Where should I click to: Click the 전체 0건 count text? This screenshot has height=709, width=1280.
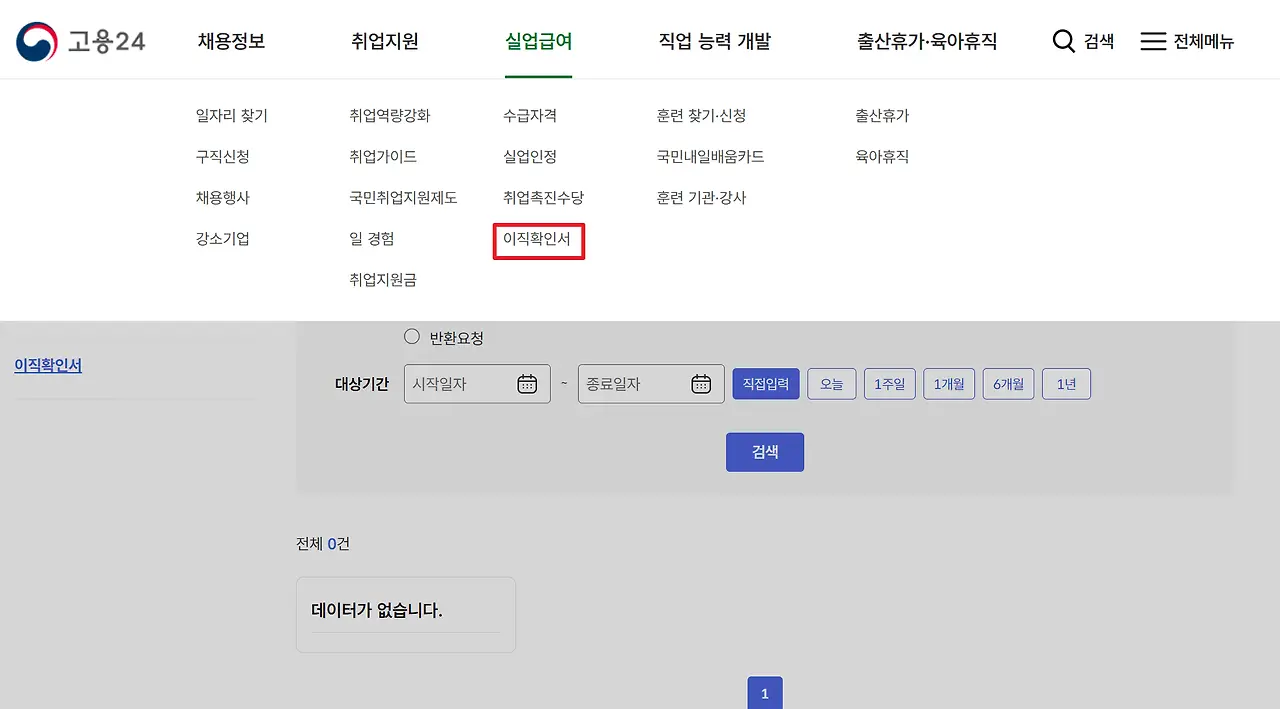323,544
